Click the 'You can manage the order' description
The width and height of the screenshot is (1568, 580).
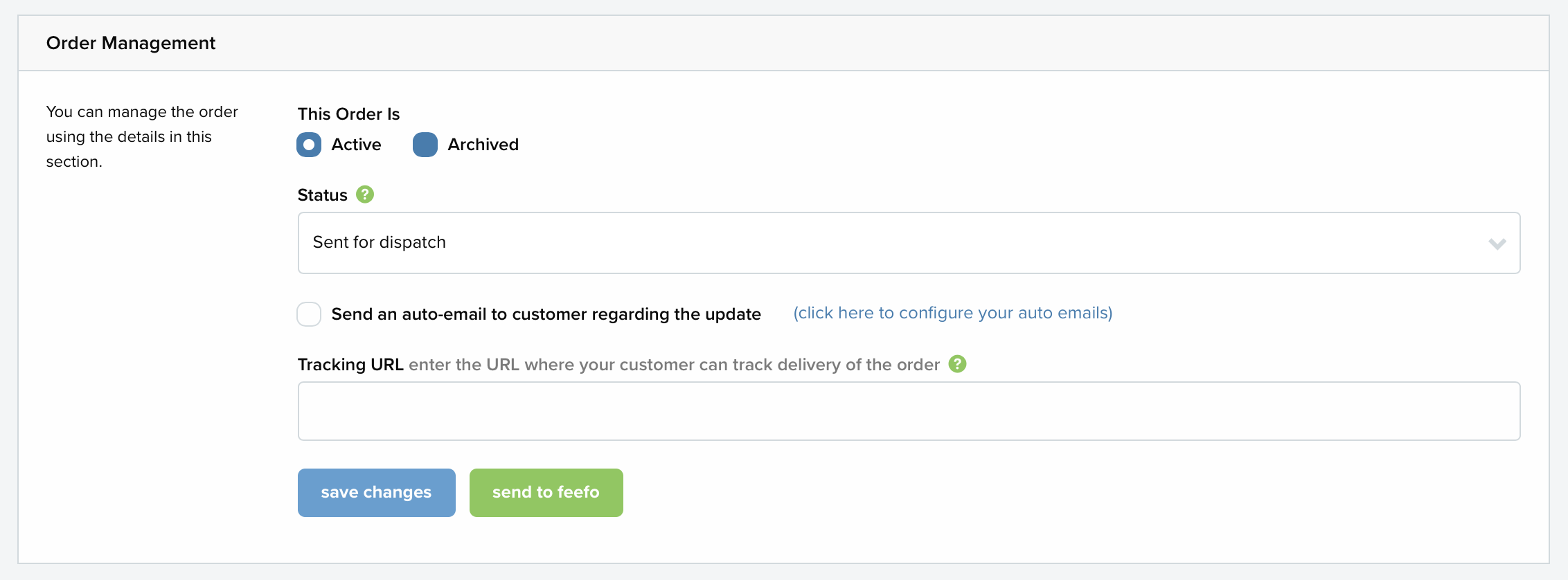[142, 136]
